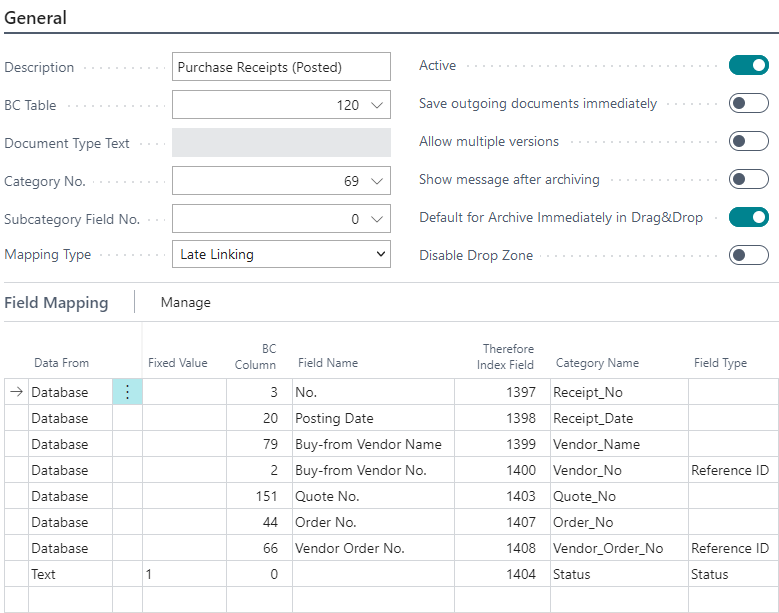
Task: Toggle the Active switch
Action: tap(748, 66)
